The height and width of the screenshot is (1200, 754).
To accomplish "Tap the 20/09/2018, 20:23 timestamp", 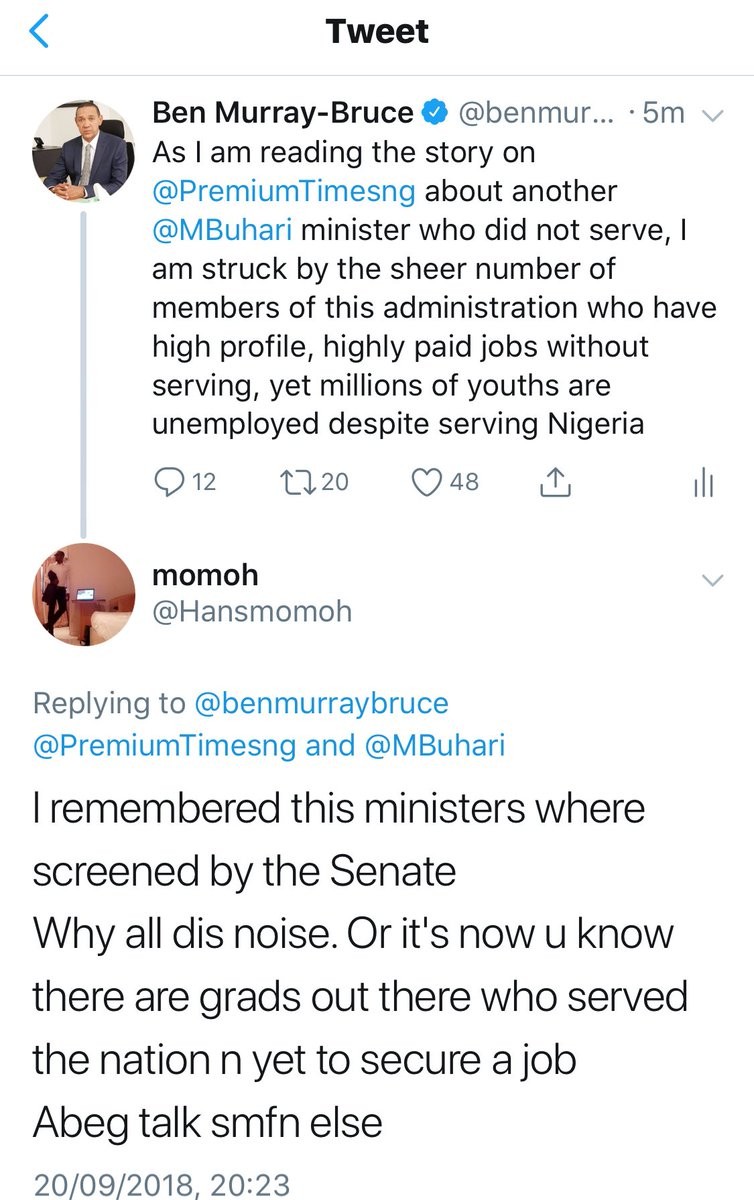I will tap(161, 1185).
